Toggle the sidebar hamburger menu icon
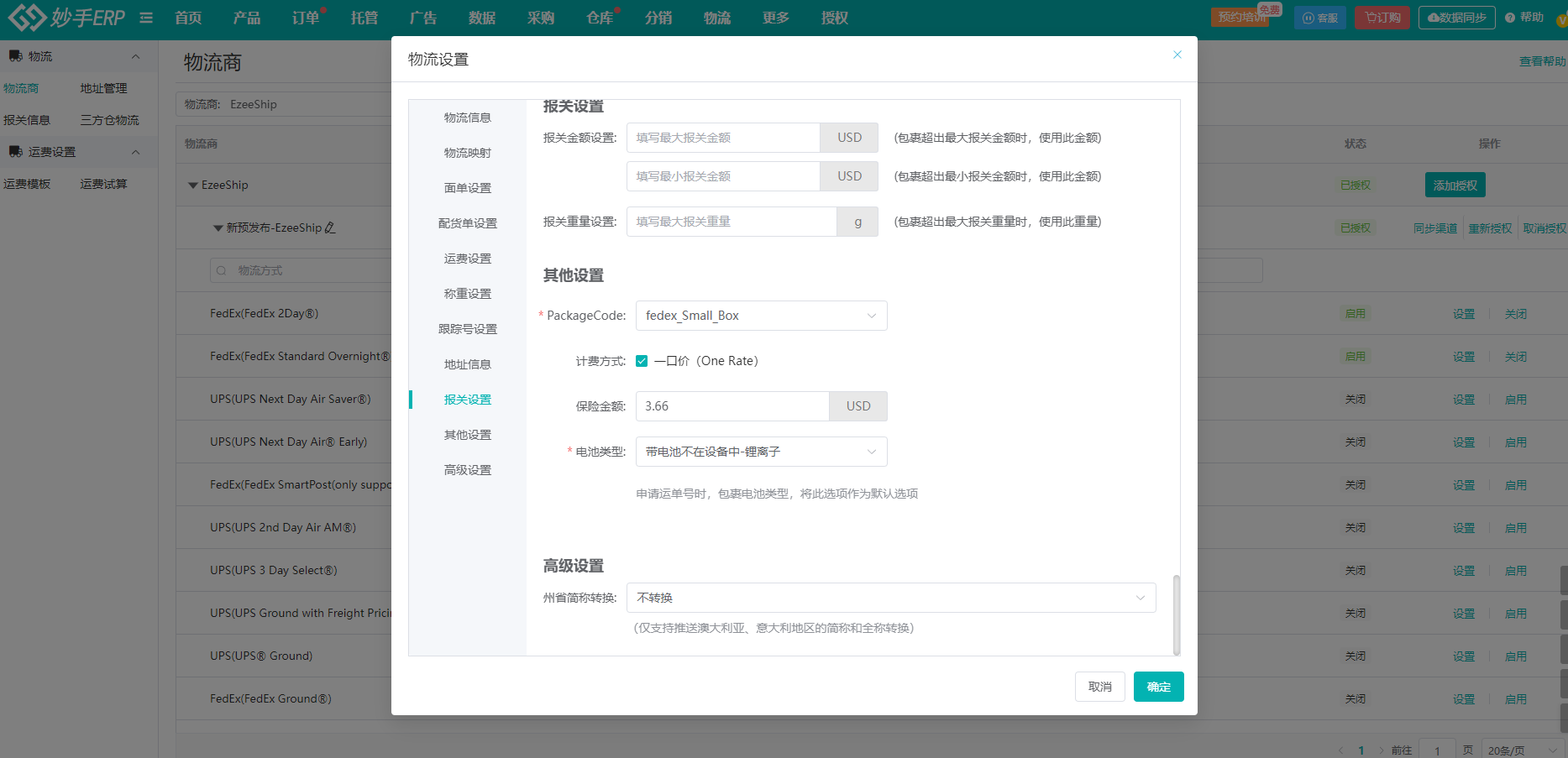This screenshot has width=1568, height=758. pyautogui.click(x=146, y=18)
